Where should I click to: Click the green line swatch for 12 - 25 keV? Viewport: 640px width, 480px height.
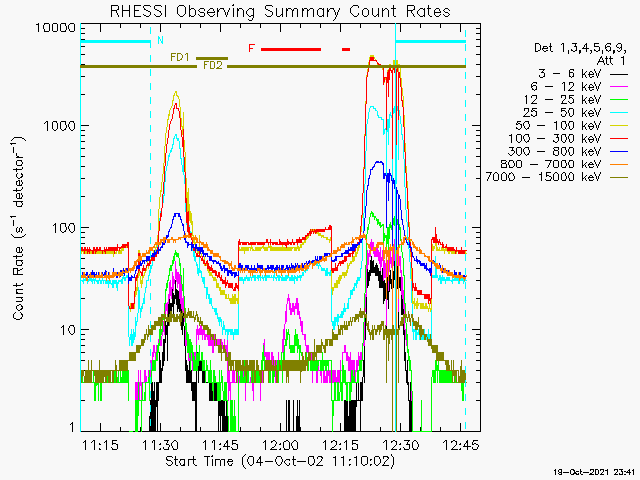pos(619,100)
